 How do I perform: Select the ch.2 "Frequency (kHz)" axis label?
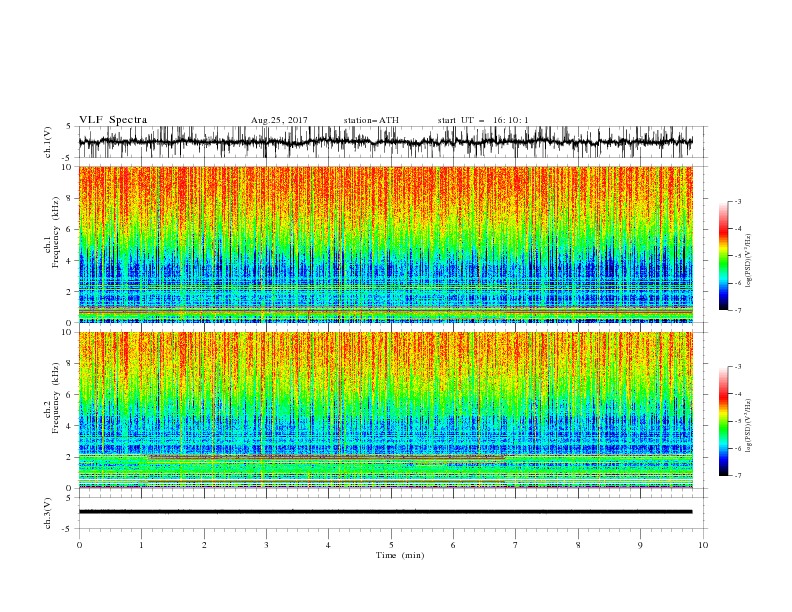(56, 397)
